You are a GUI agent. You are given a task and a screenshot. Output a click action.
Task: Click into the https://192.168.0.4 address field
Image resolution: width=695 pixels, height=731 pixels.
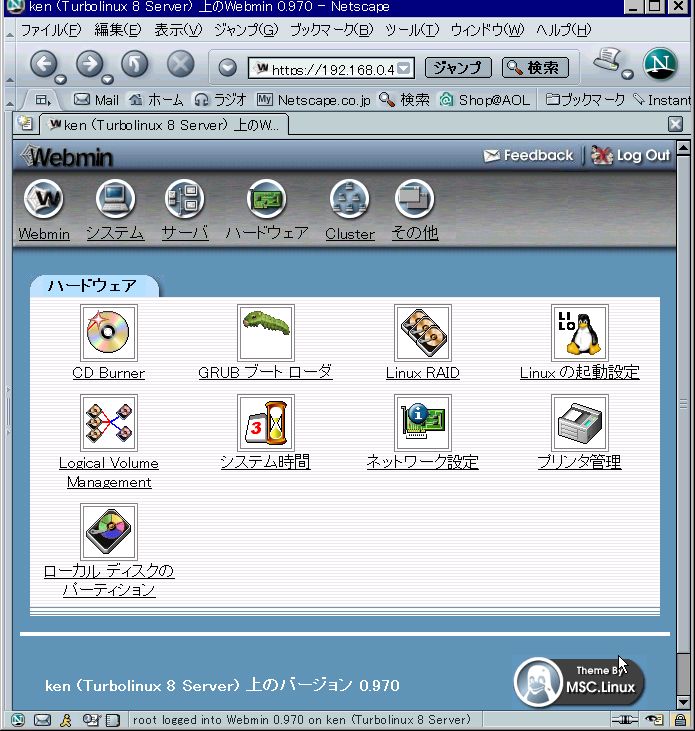333,69
